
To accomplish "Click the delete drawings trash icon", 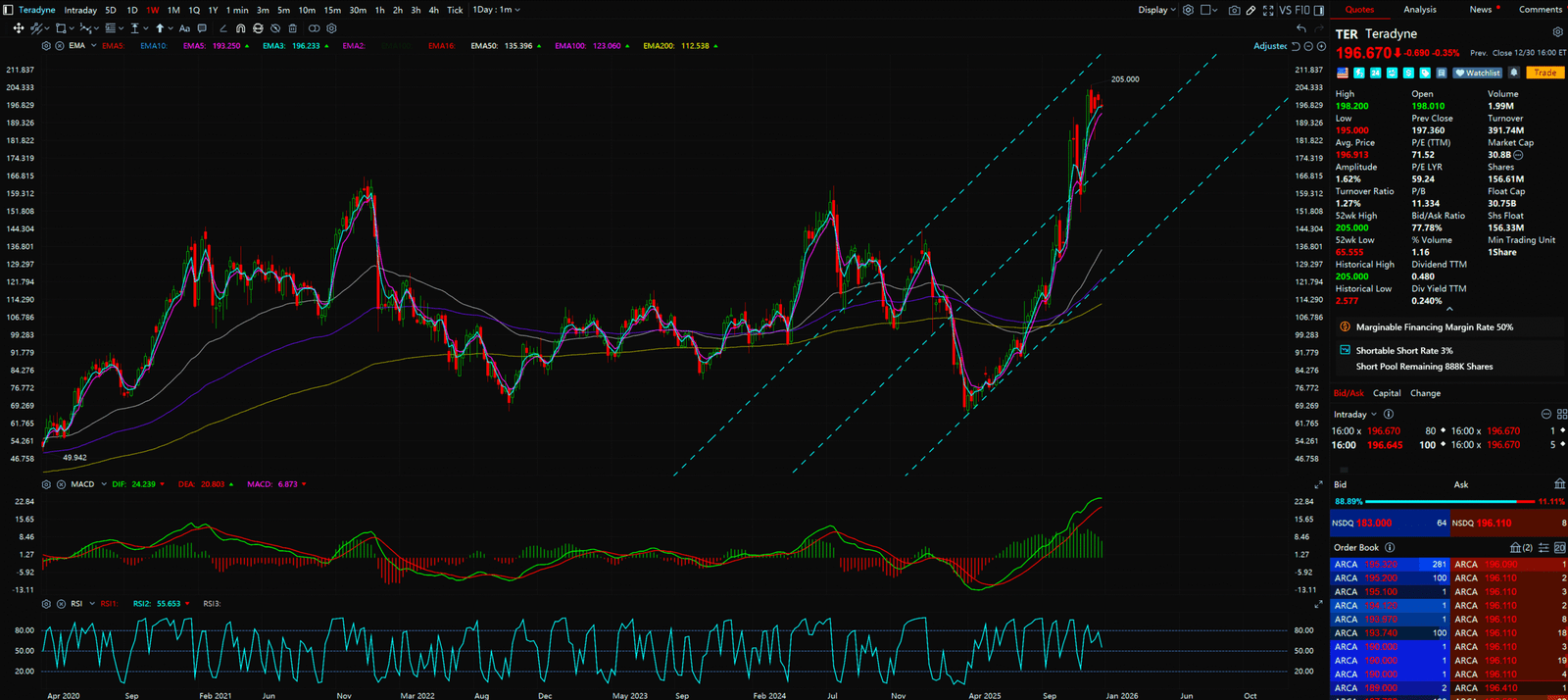I will coord(292,28).
